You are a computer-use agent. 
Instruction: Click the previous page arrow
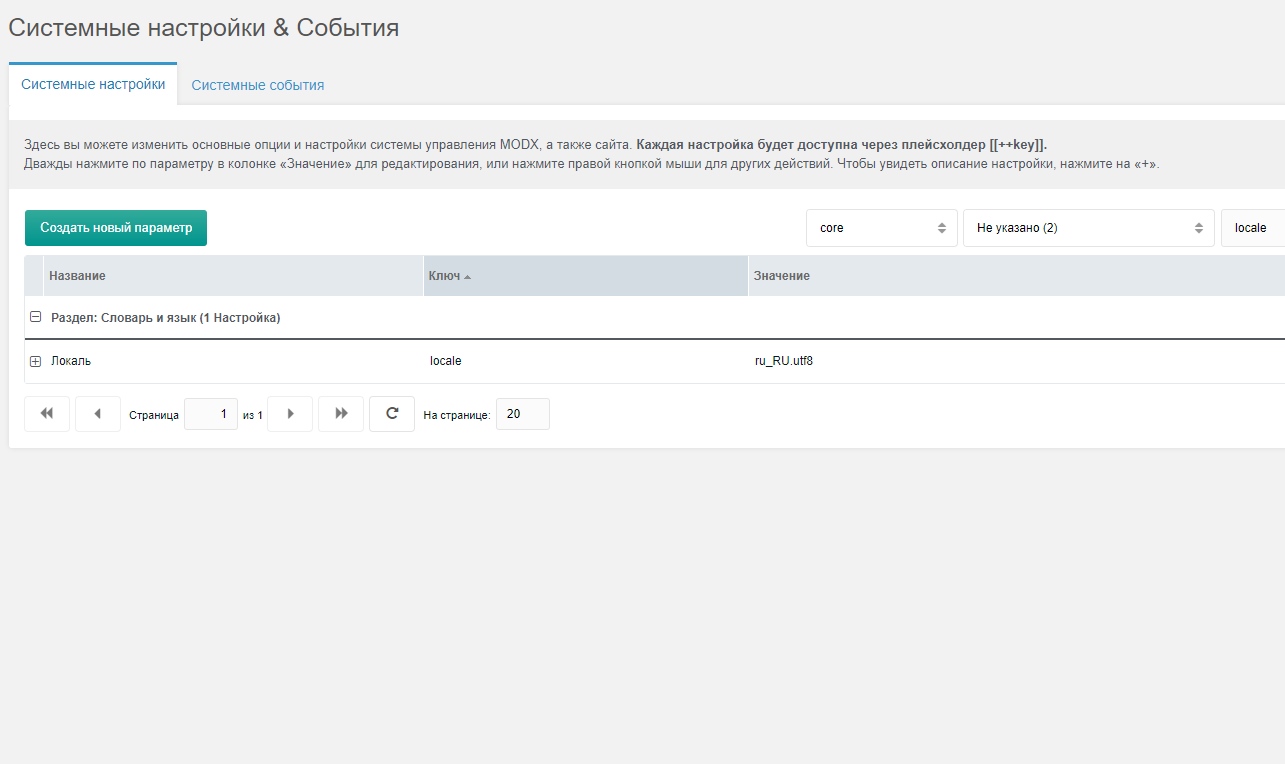97,414
